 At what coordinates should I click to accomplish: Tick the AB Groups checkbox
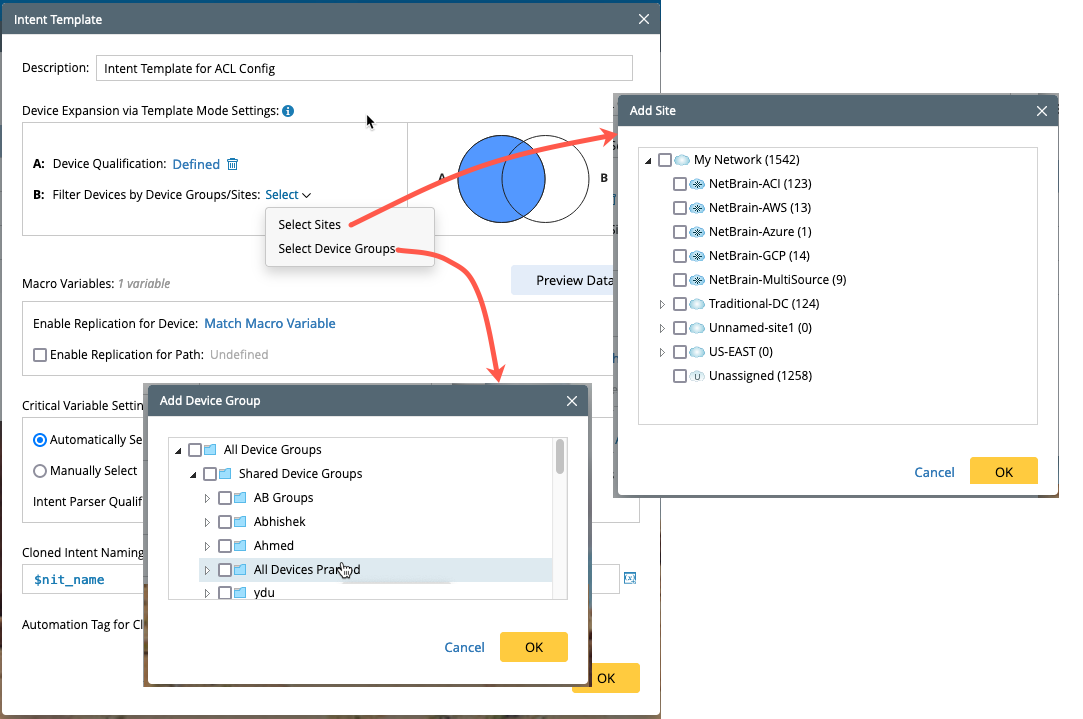[224, 498]
